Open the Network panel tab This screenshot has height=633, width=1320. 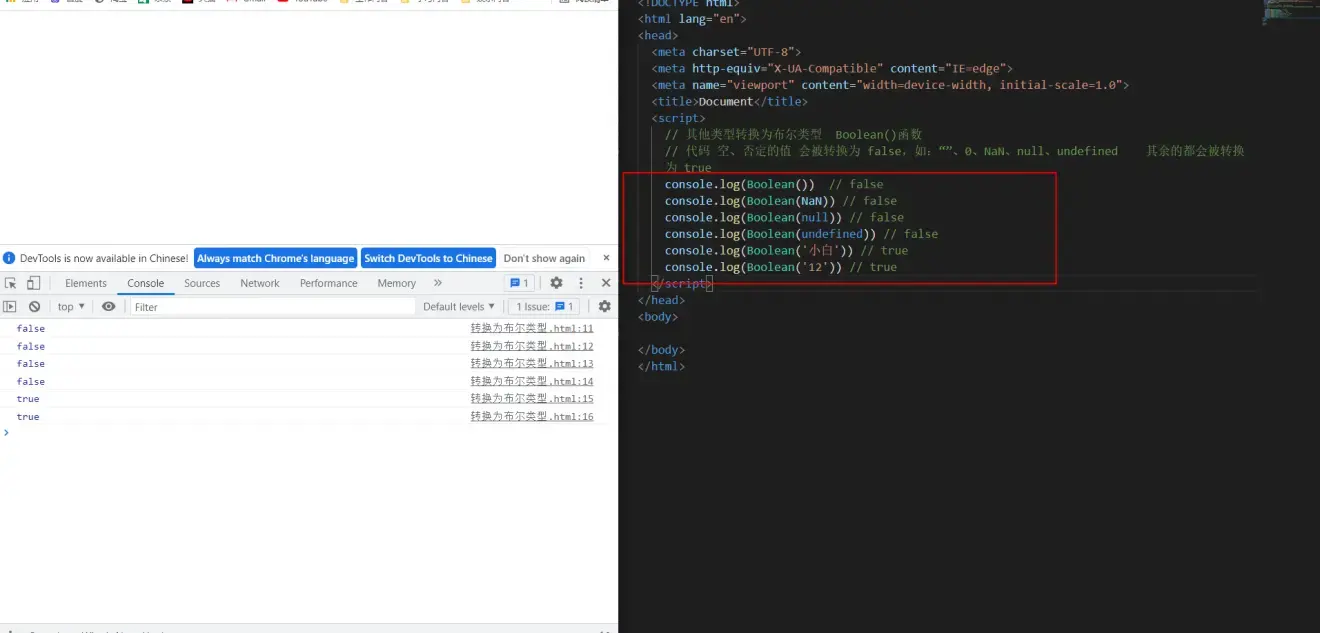(x=259, y=283)
